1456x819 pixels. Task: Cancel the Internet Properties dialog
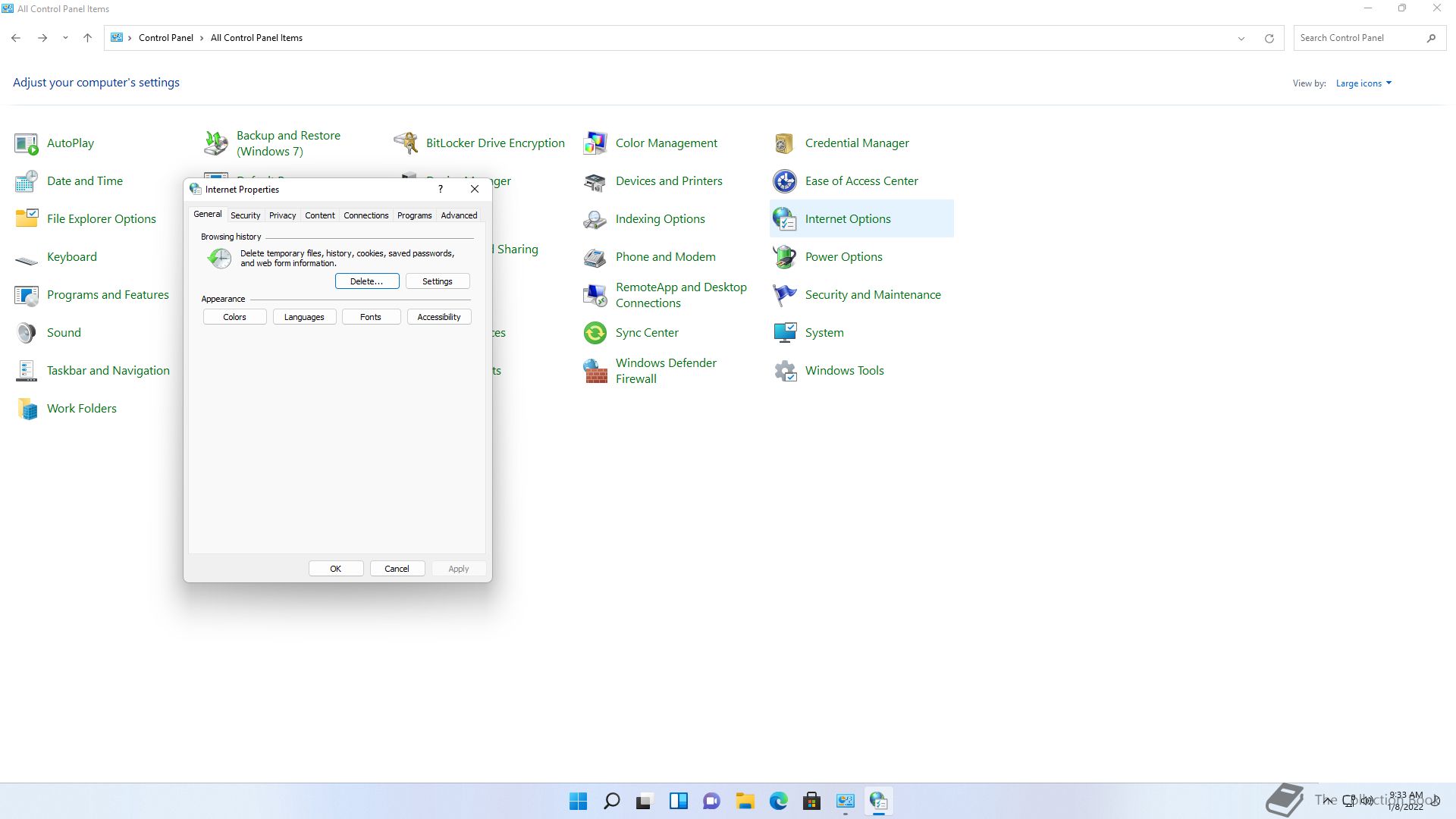(x=397, y=569)
